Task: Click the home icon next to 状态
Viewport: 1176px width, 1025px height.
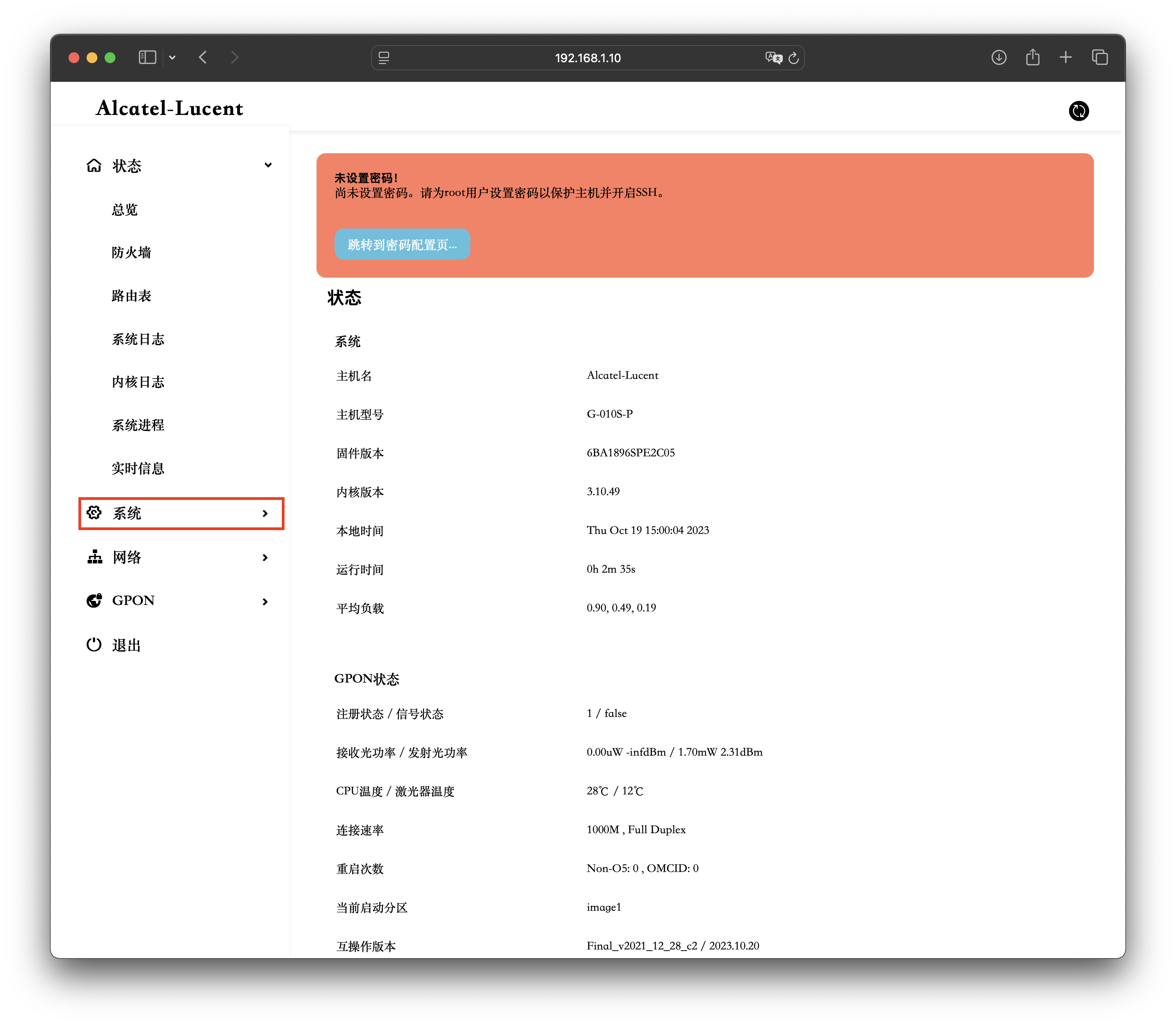Action: [x=94, y=166]
